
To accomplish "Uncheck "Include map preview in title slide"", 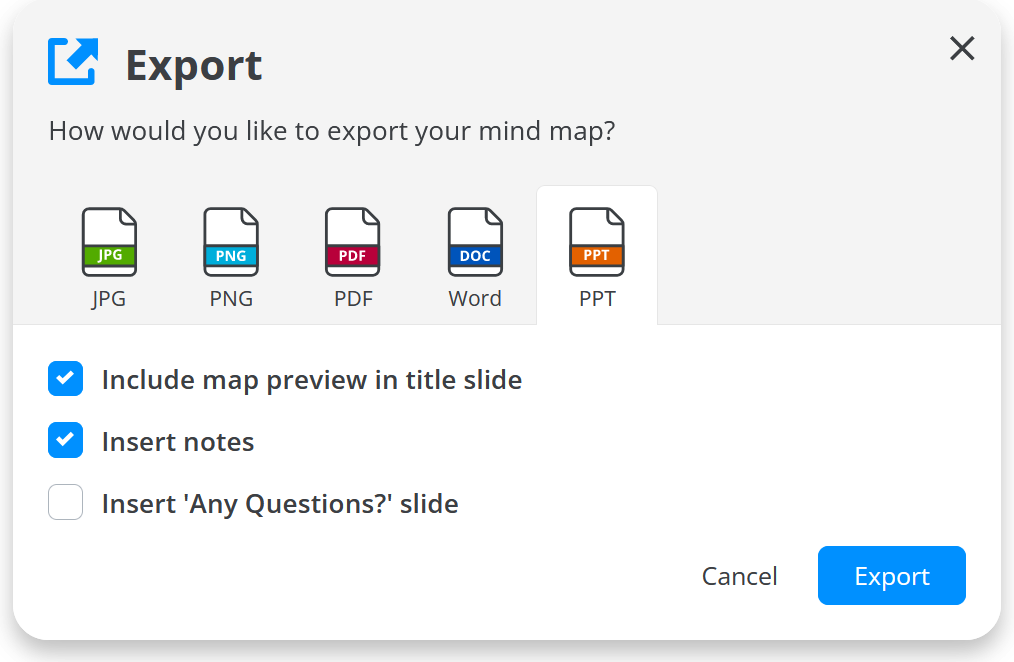I will [x=65, y=379].
